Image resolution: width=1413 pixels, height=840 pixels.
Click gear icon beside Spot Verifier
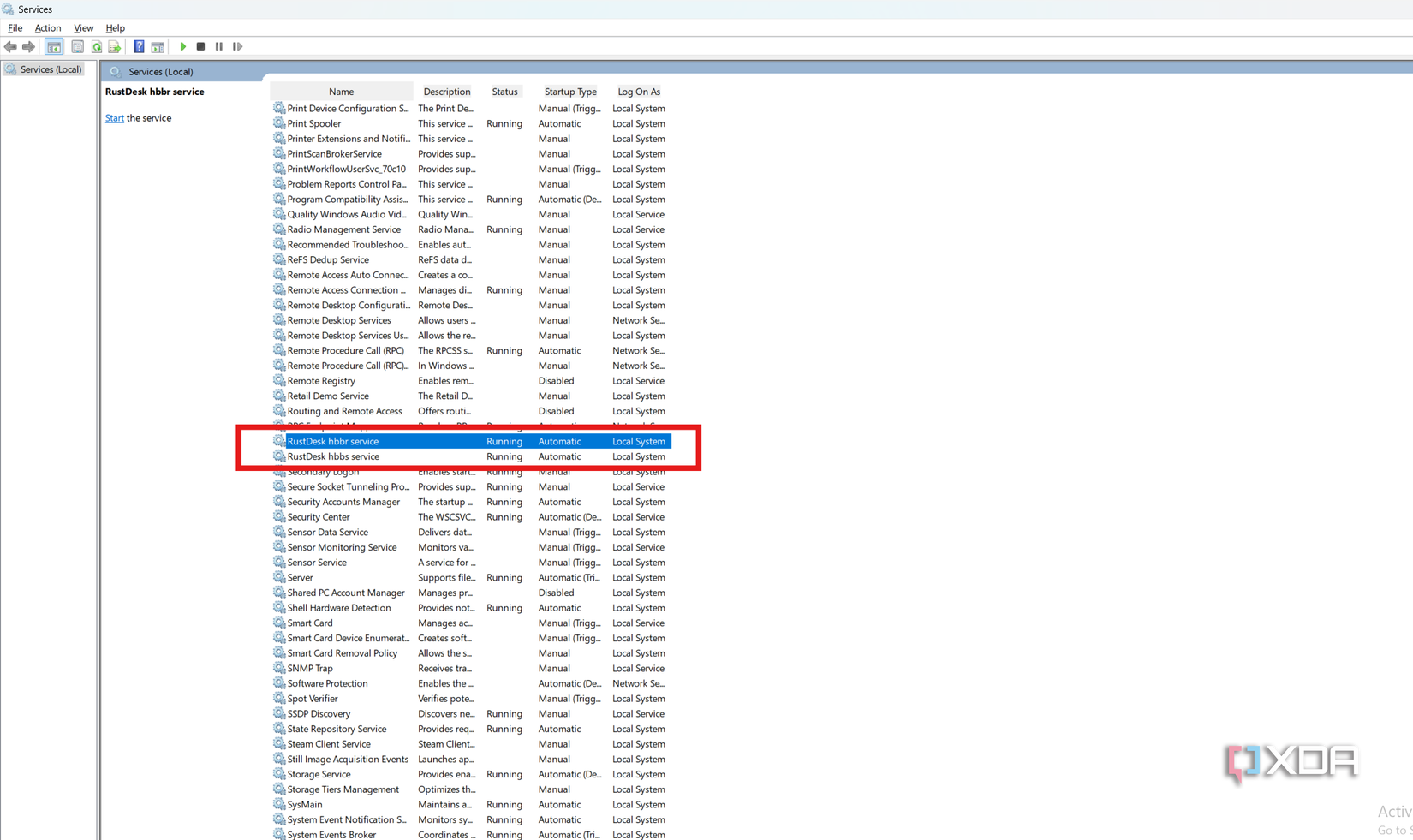[279, 699]
